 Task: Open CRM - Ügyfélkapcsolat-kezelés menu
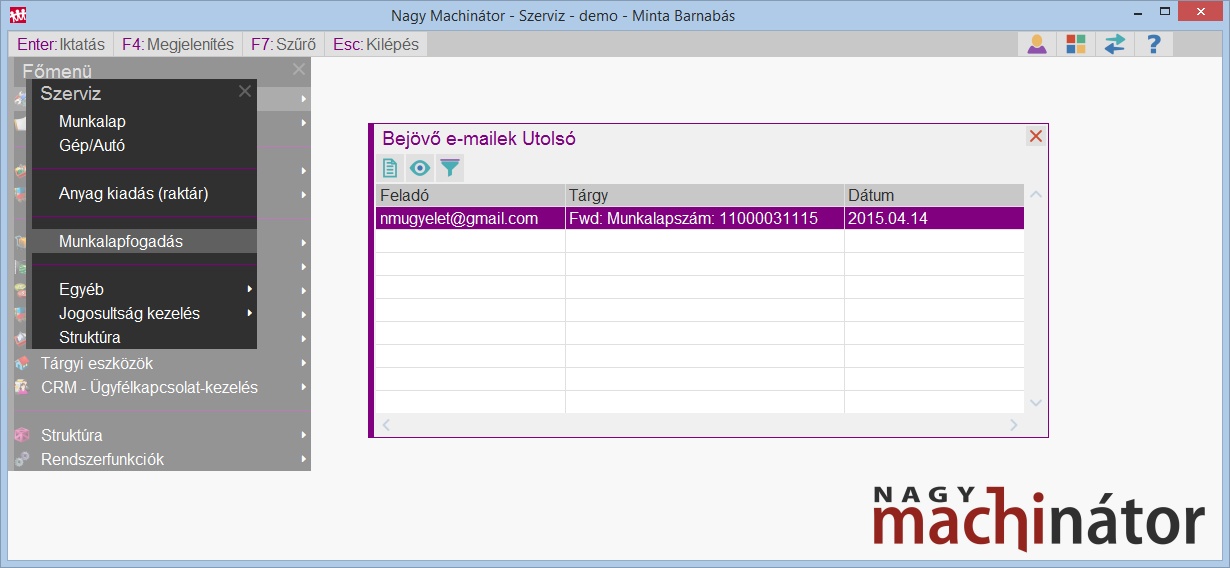tap(149, 387)
